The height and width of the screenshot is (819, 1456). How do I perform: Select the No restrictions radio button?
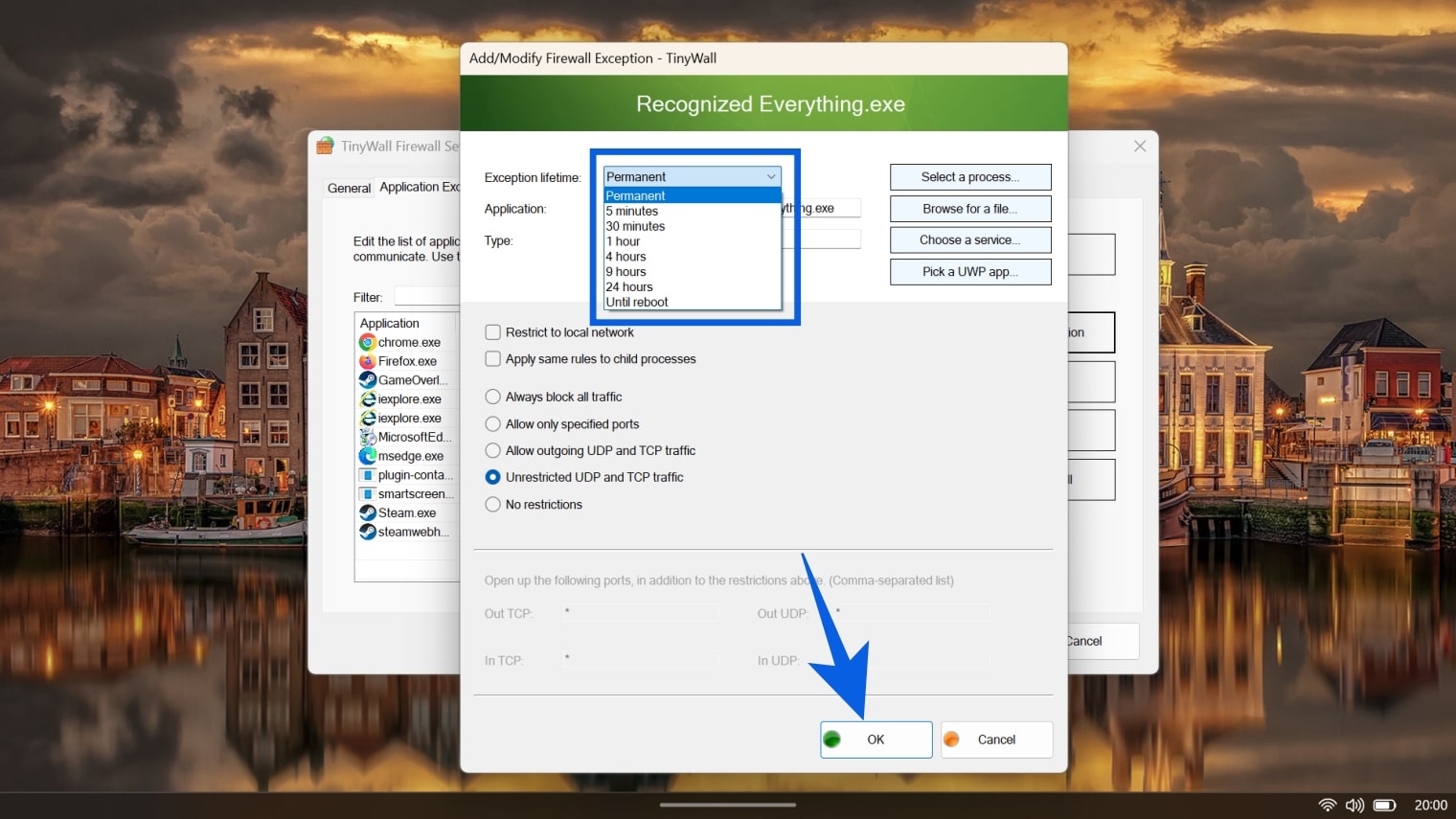click(x=493, y=505)
